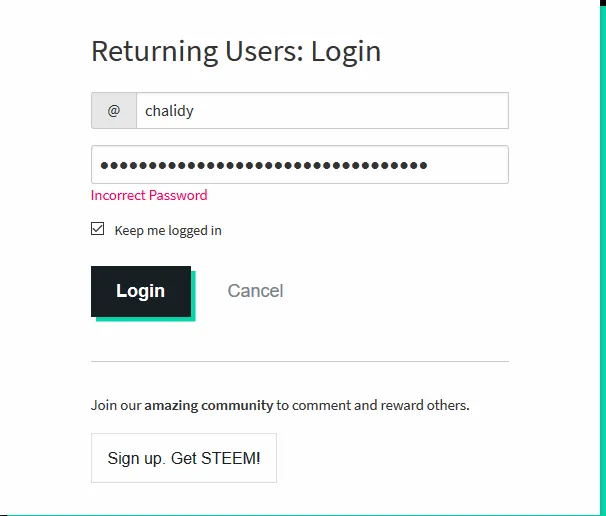This screenshot has width=606, height=516.
Task: Click the bold amazing community text
Action: (209, 405)
